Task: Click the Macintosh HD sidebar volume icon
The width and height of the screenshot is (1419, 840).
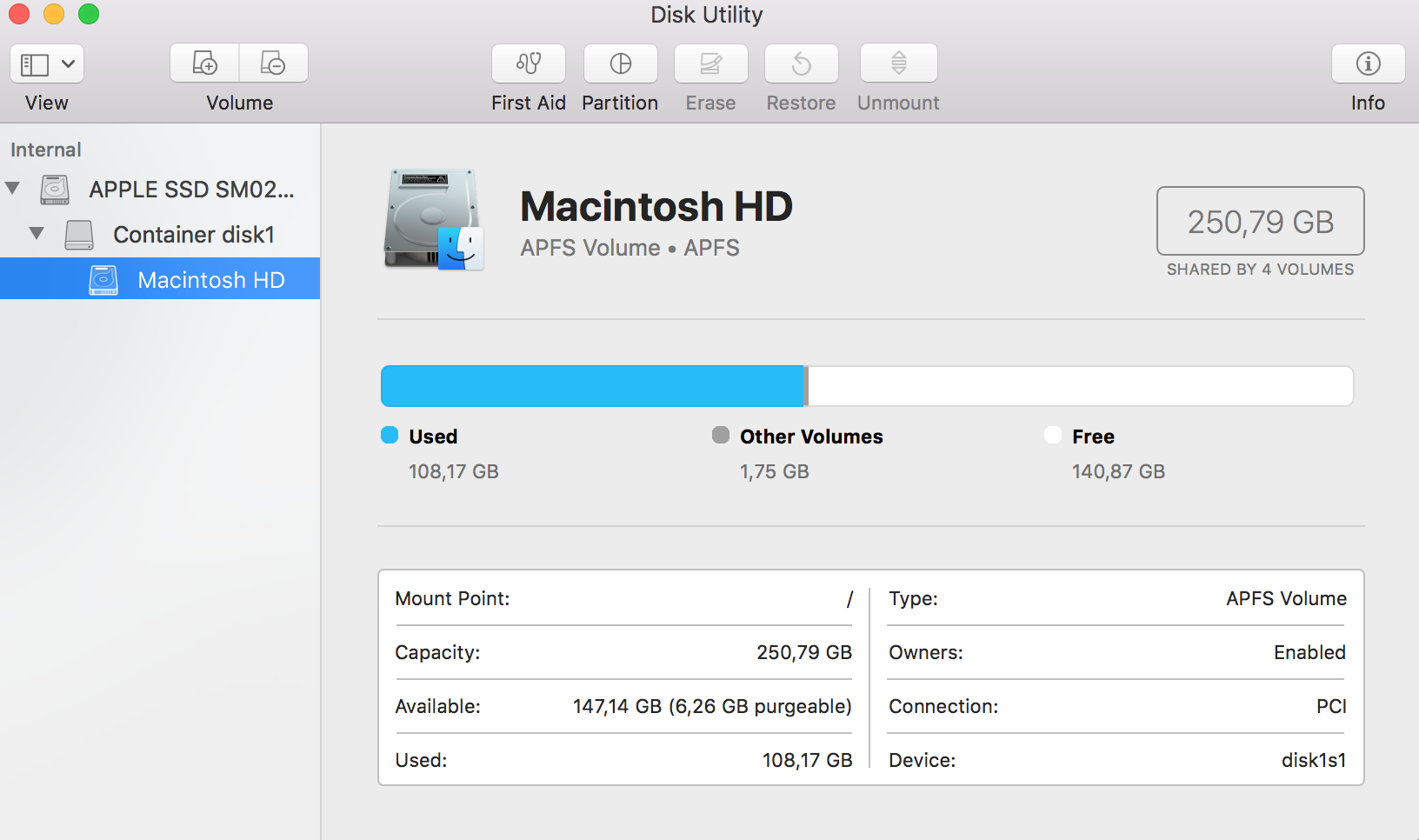Action: [103, 280]
